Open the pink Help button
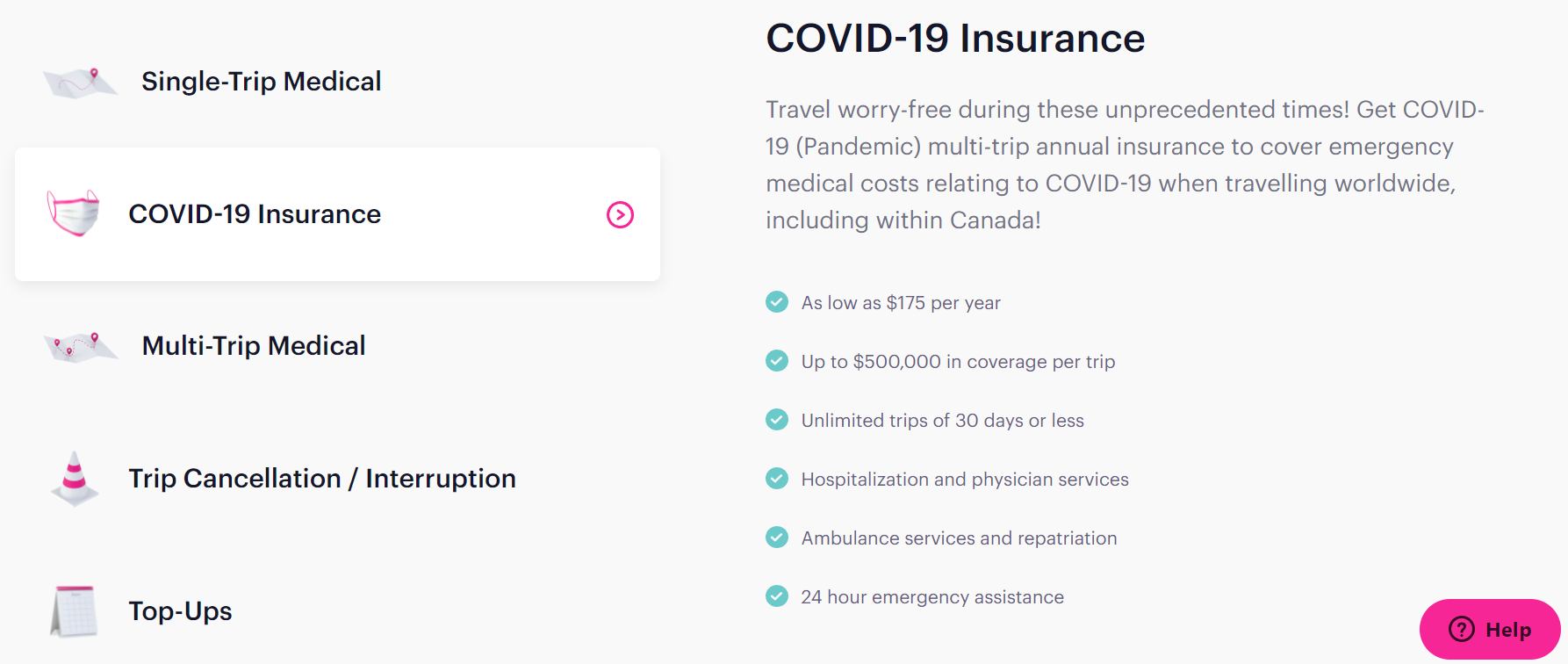1568x664 pixels. coord(1490,630)
